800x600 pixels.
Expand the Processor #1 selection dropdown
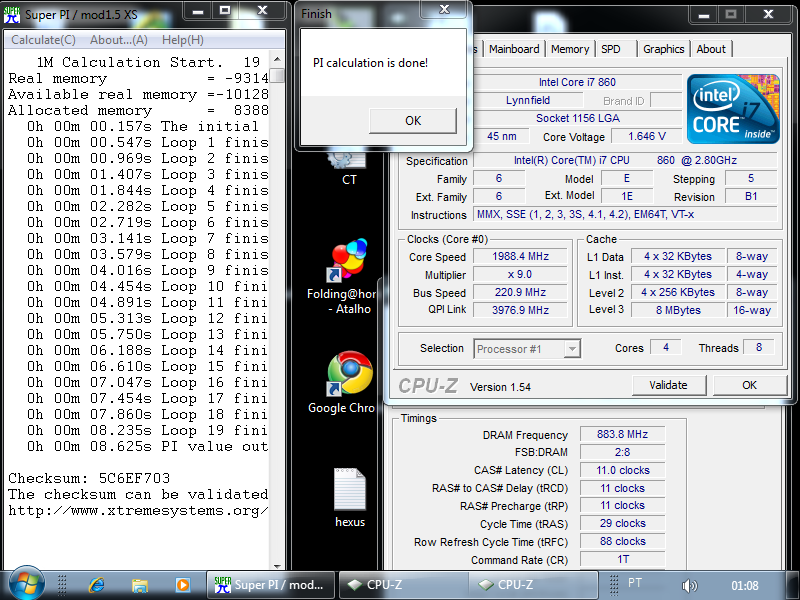[572, 349]
